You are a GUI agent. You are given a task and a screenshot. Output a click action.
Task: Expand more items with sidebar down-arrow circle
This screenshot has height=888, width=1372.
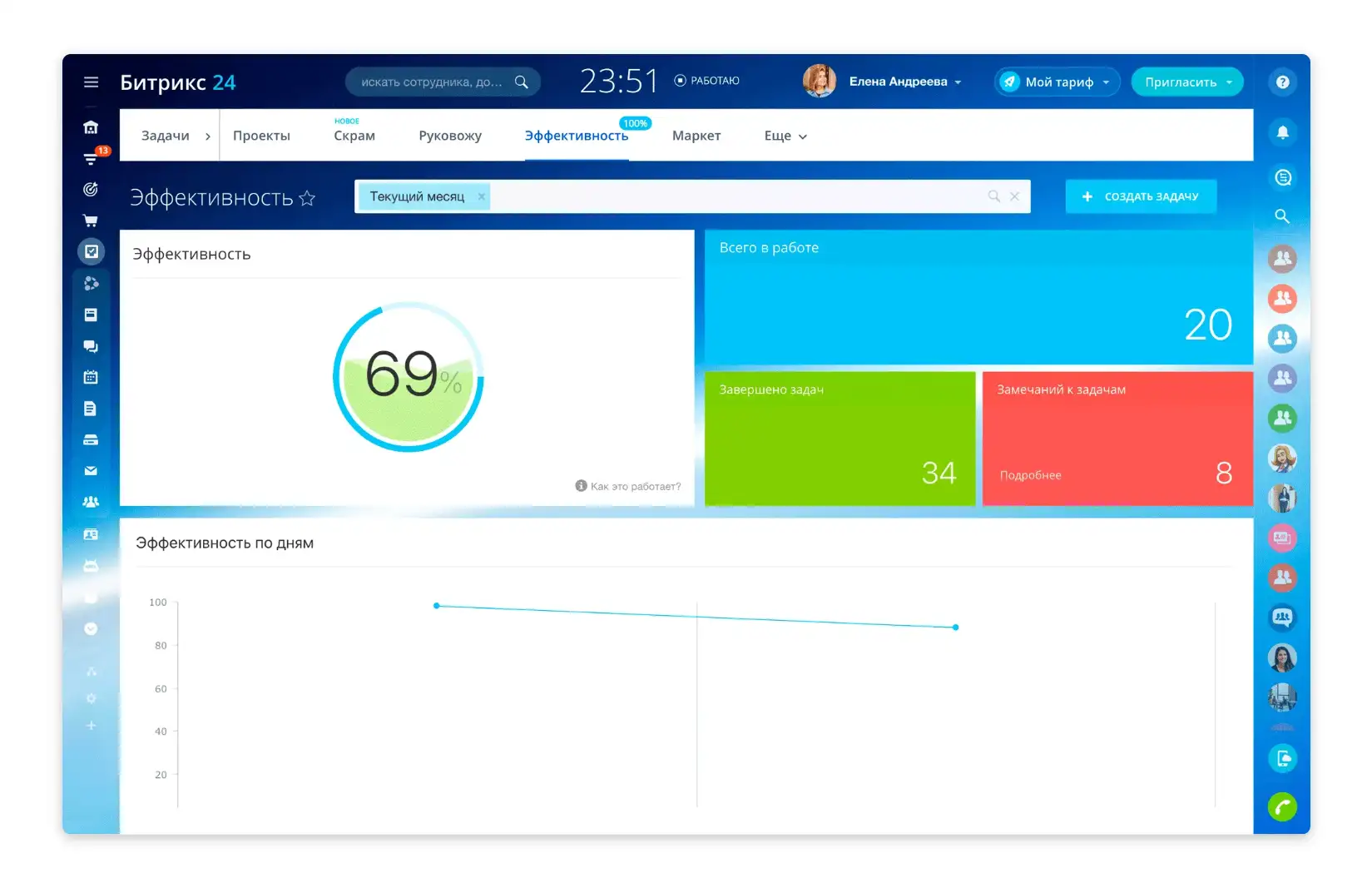coord(91,629)
